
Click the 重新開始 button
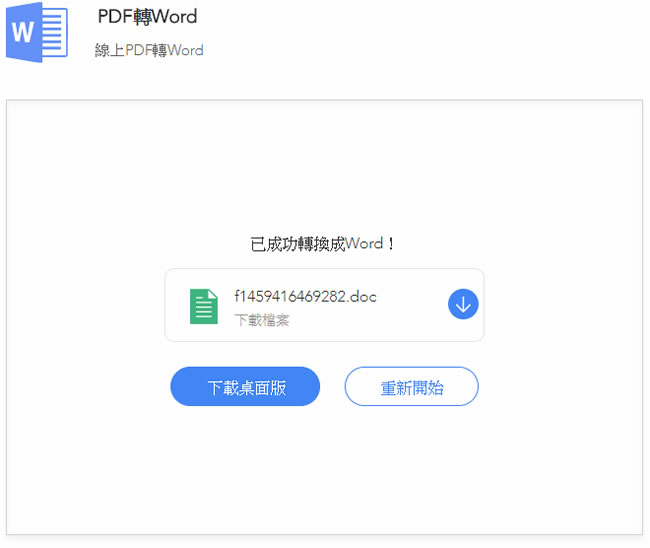[412, 386]
